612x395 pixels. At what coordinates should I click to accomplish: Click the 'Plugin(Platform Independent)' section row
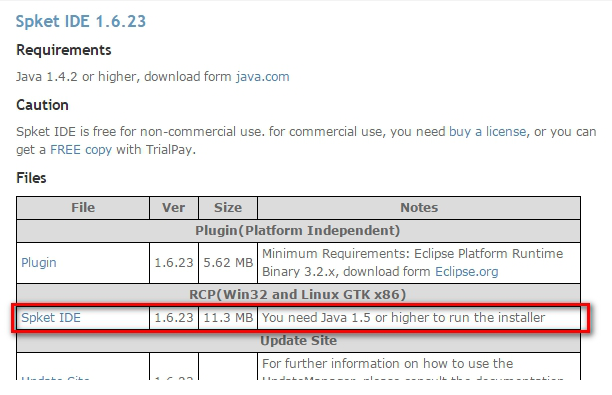(298, 231)
